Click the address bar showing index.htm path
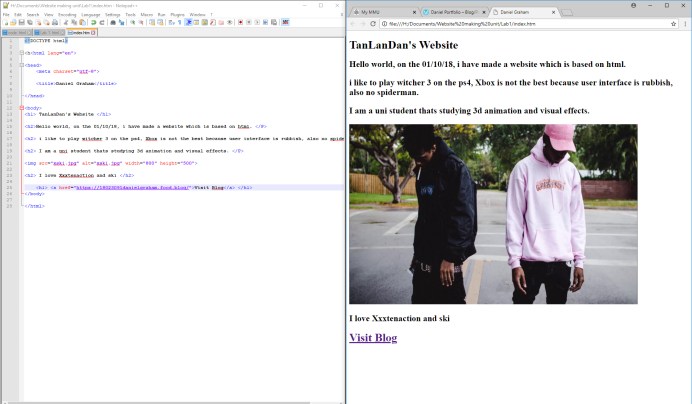The width and height of the screenshot is (692, 404). pos(523,24)
